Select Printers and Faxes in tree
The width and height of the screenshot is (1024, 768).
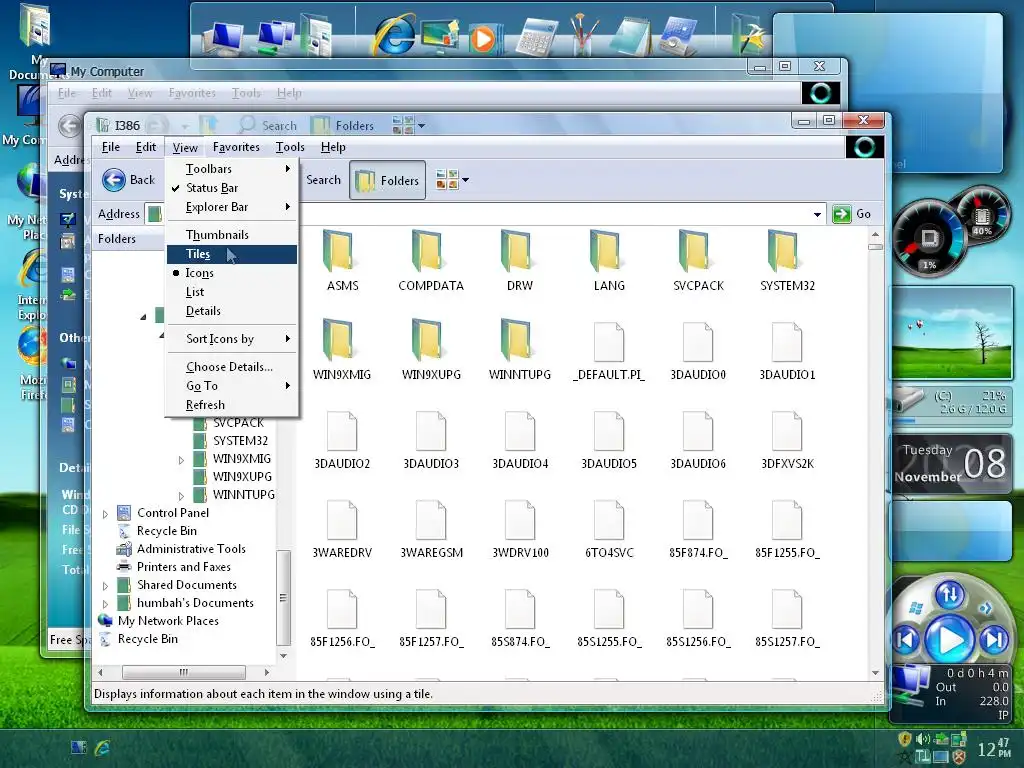[184, 567]
